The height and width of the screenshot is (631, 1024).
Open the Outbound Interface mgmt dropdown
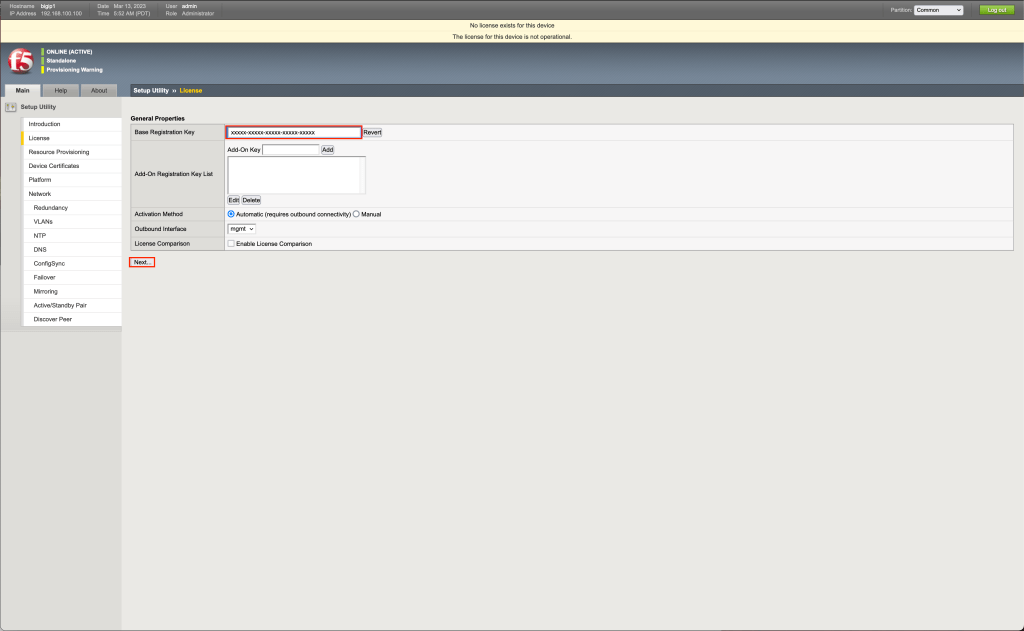(x=242, y=229)
